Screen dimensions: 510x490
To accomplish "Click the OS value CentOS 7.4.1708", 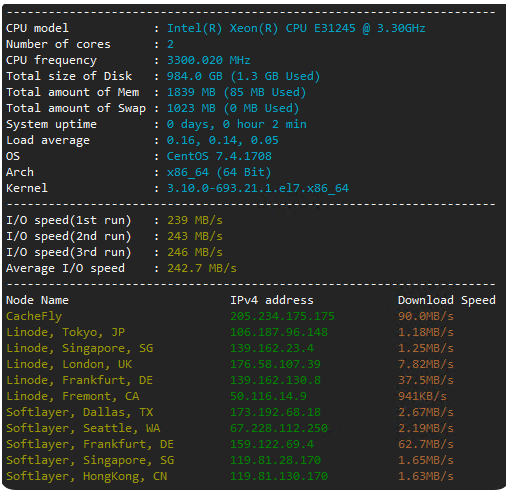I will [x=219, y=156].
